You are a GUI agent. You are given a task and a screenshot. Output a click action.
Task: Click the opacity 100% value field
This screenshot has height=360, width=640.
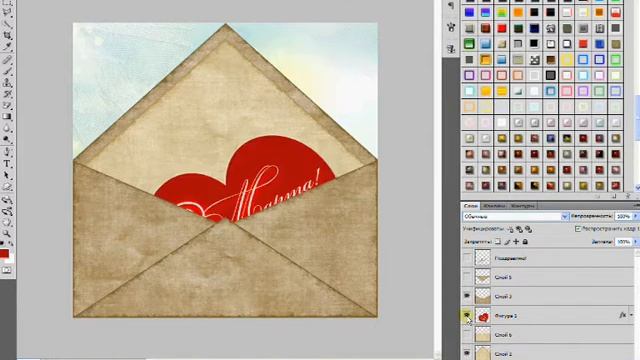623,216
